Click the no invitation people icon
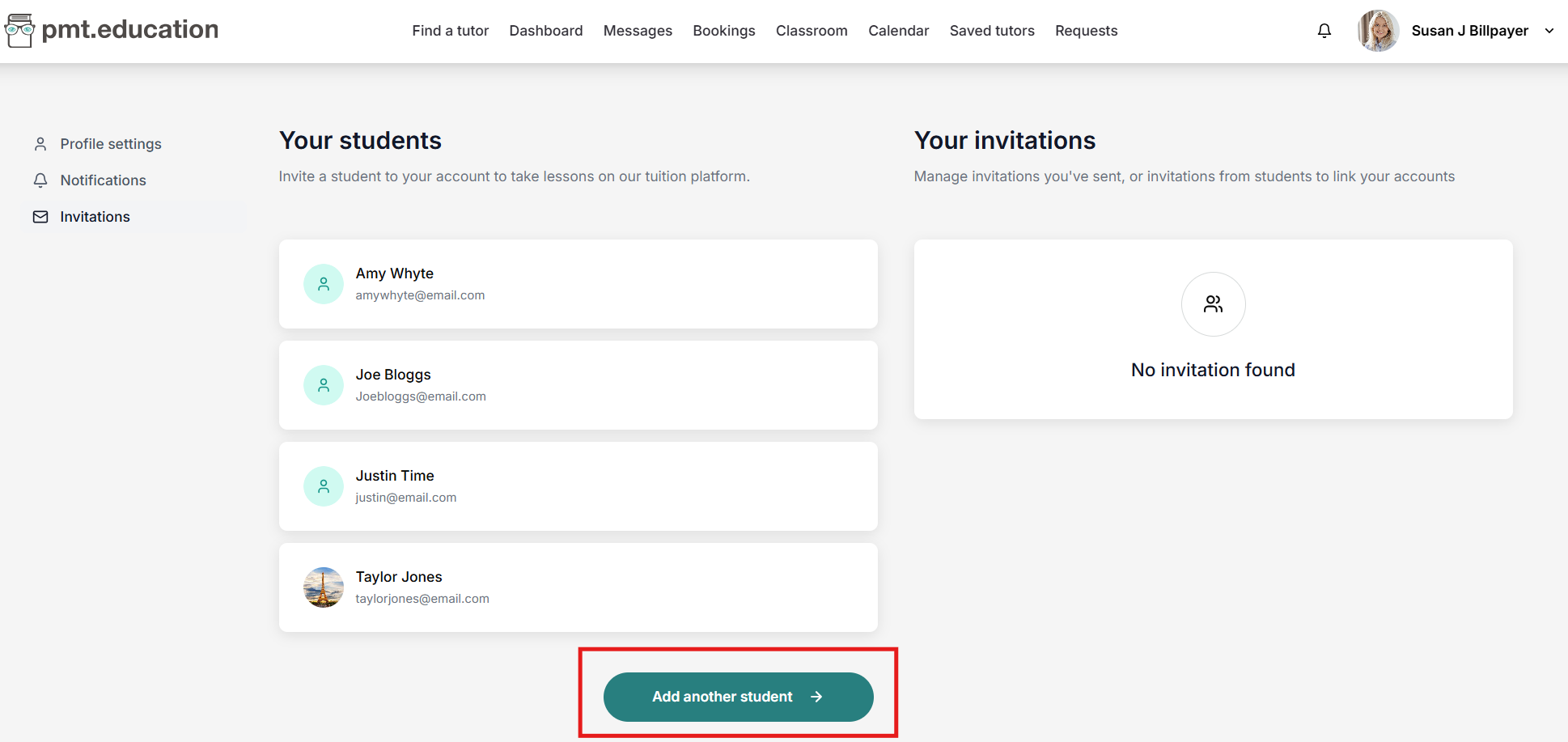The height and width of the screenshot is (742, 1568). tap(1213, 304)
